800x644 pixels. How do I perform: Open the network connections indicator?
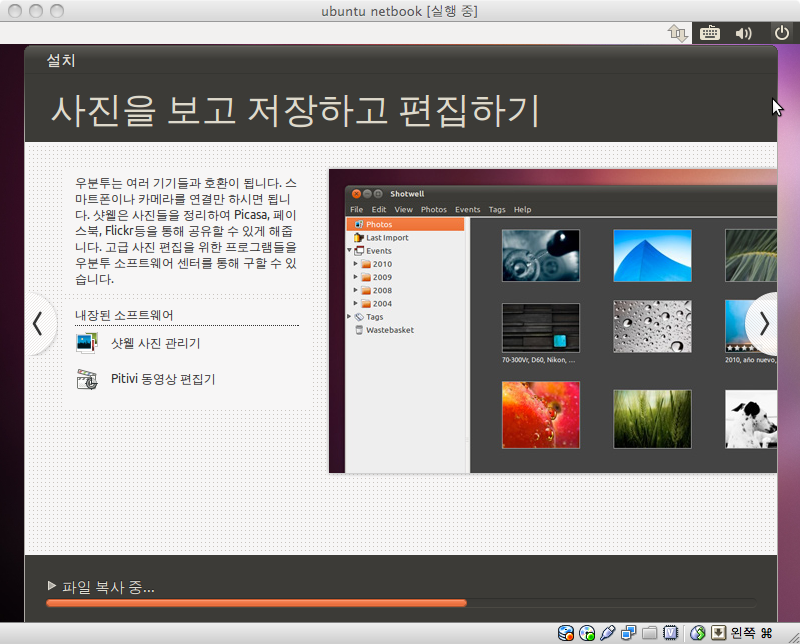678,33
